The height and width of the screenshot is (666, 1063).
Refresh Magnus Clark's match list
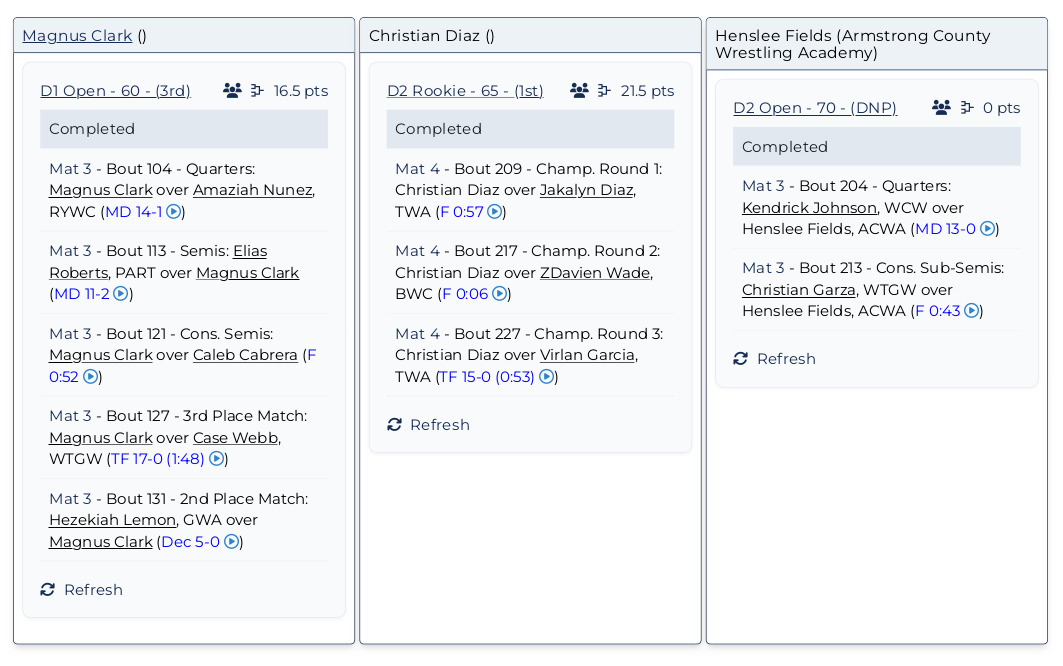point(82,590)
